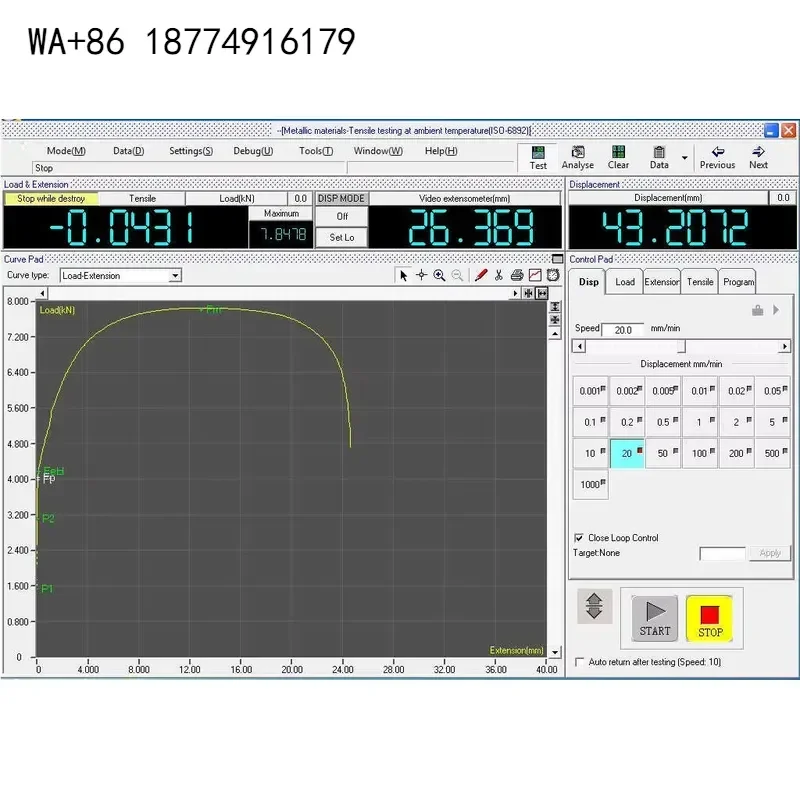Image resolution: width=800 pixels, height=800 pixels.
Task: Expand vertical axis icon
Action: pyautogui.click(x=555, y=307)
